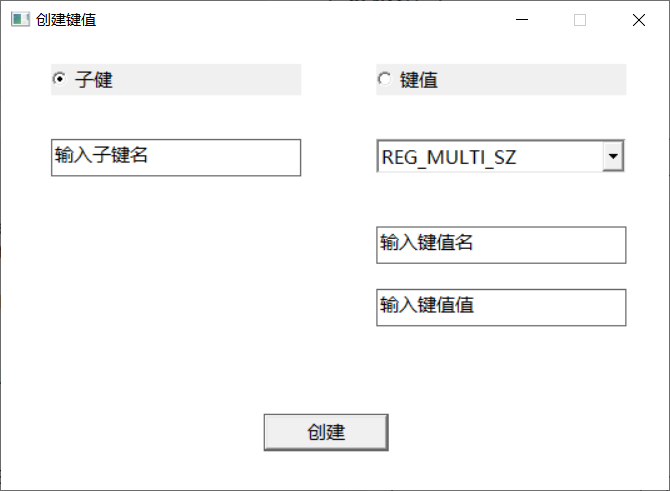Click the 键值 option label text

(x=419, y=80)
